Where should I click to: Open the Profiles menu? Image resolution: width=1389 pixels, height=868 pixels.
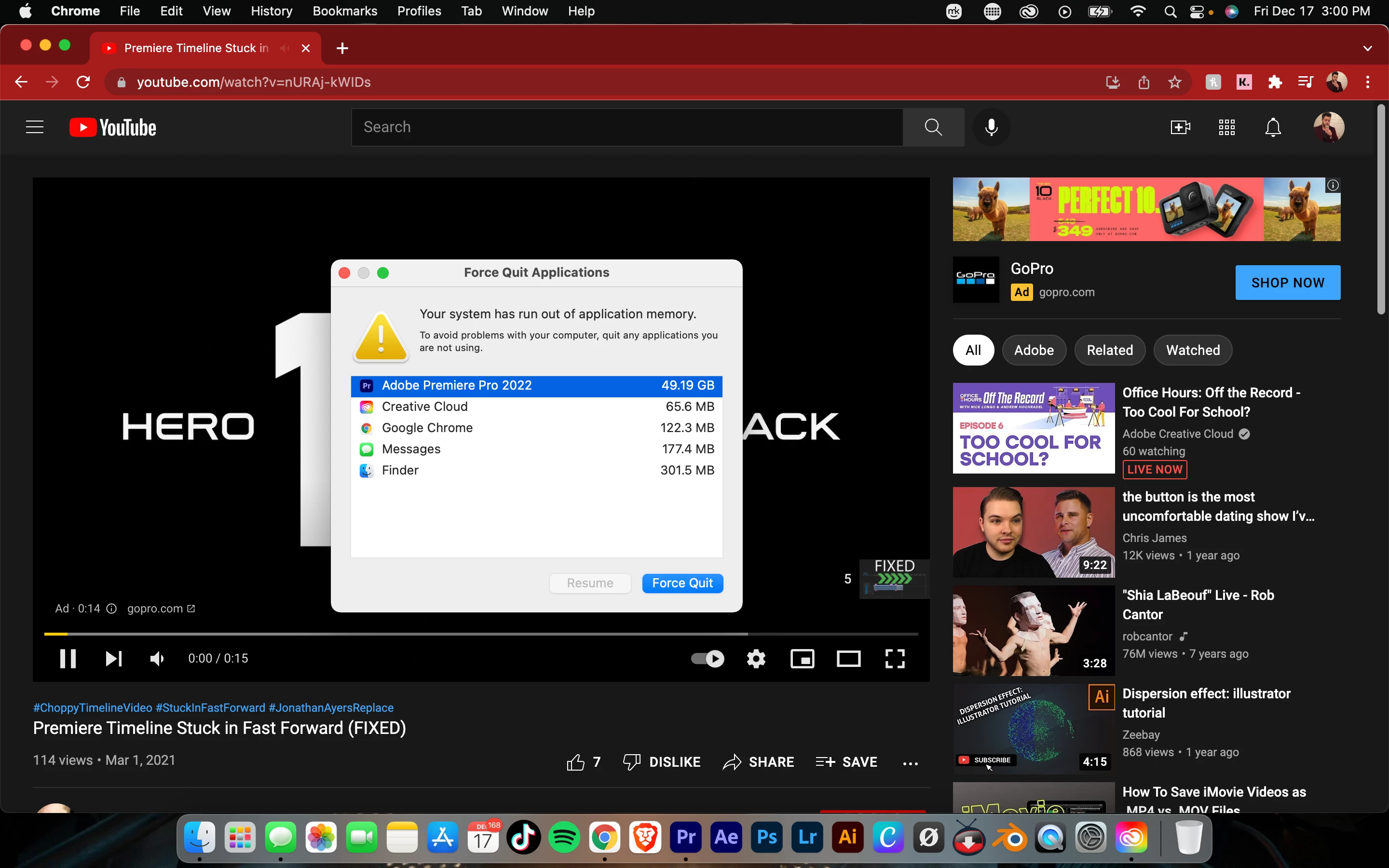[x=419, y=11]
